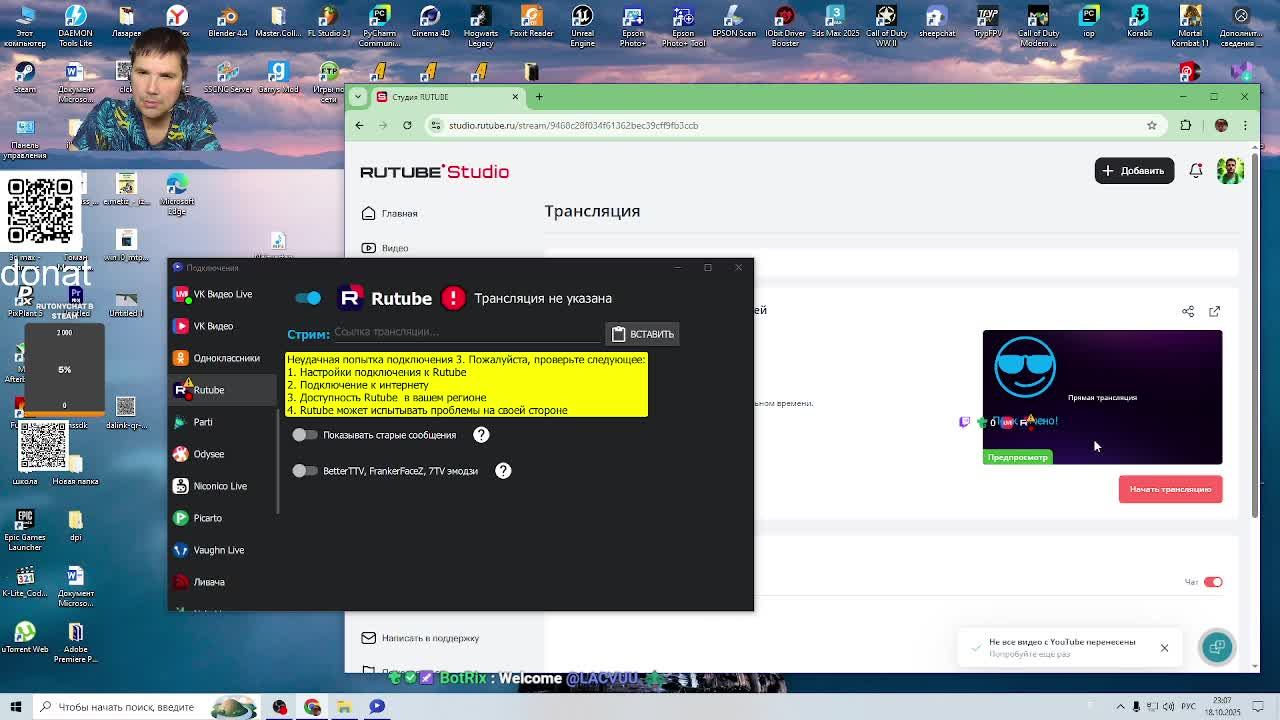This screenshot has width=1280, height=720.
Task: Click the stream preview thumbnail
Action: click(x=1102, y=397)
